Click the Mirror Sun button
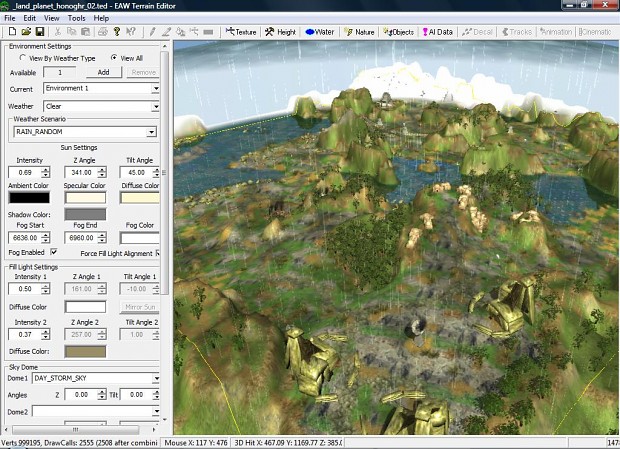 tap(140, 307)
